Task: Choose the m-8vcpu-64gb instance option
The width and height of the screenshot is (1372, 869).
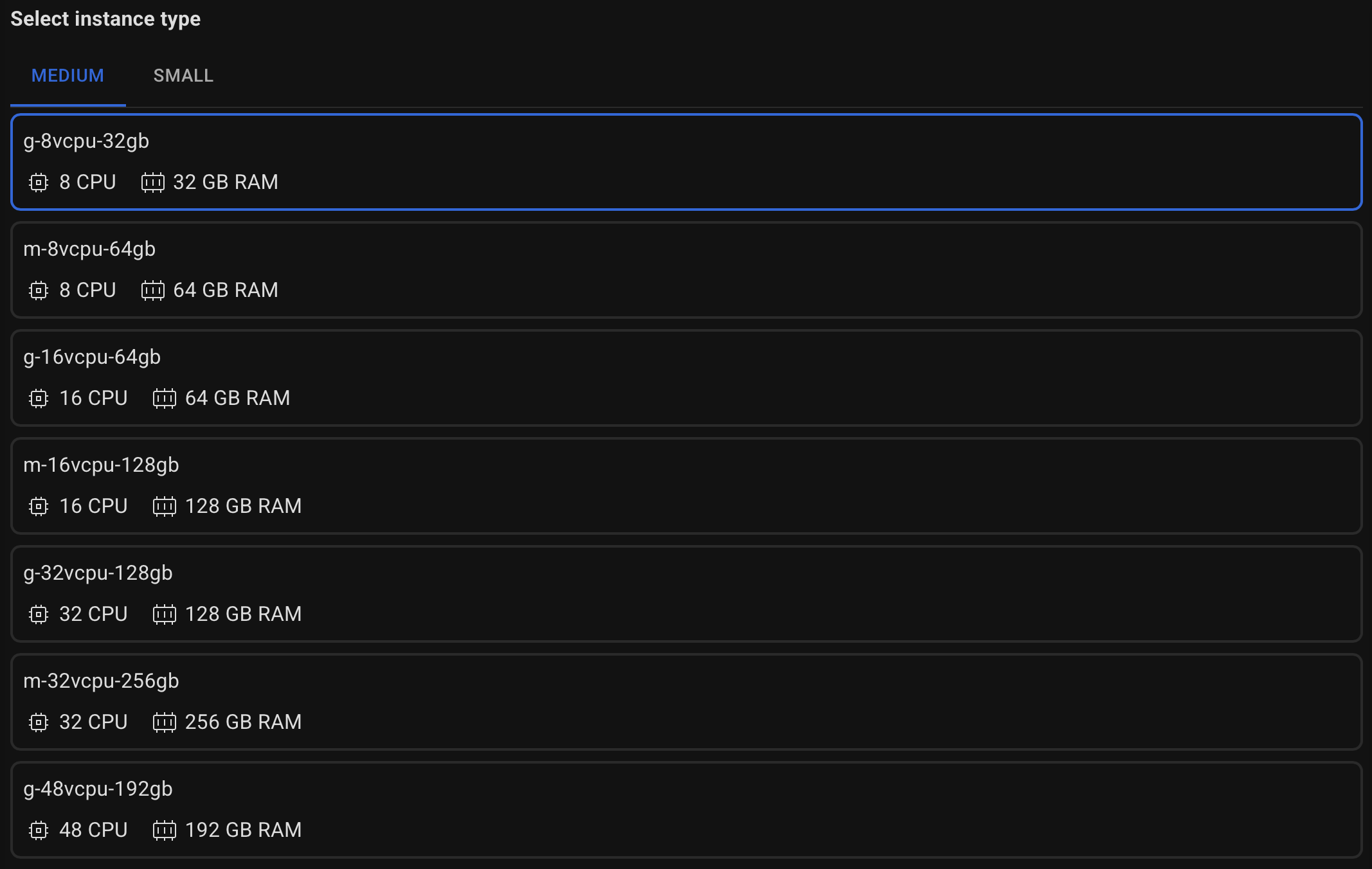Action: point(686,270)
